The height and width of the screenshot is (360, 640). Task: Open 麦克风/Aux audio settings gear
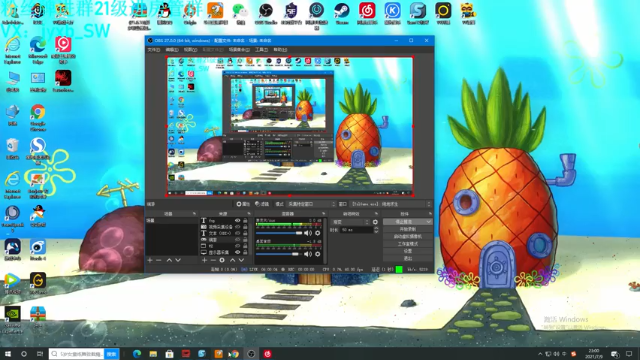coord(318,233)
